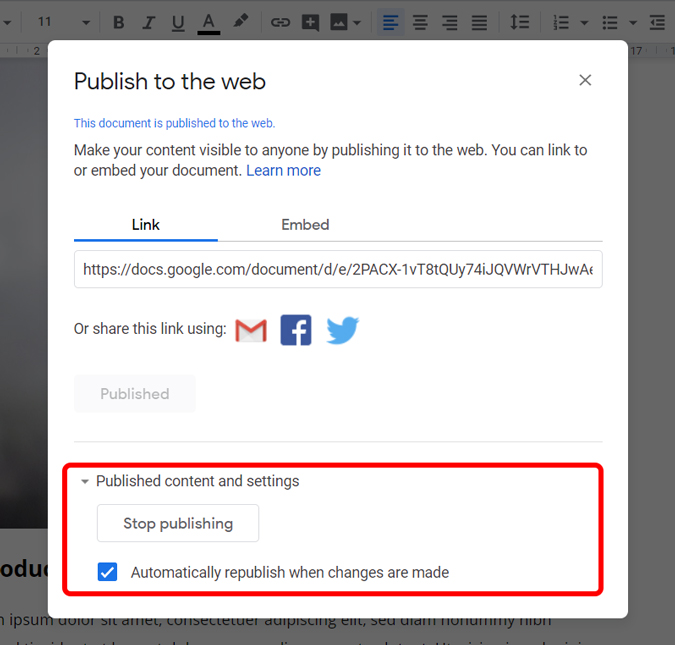Share link via Facebook icon
The image size is (675, 645).
pos(296,330)
